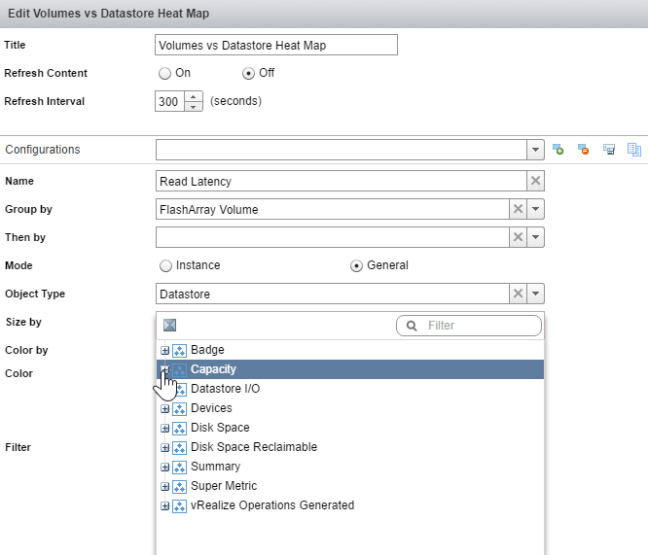Viewport: 648px width, 555px height.
Task: Clear the Read Latency name field
Action: [x=535, y=181]
